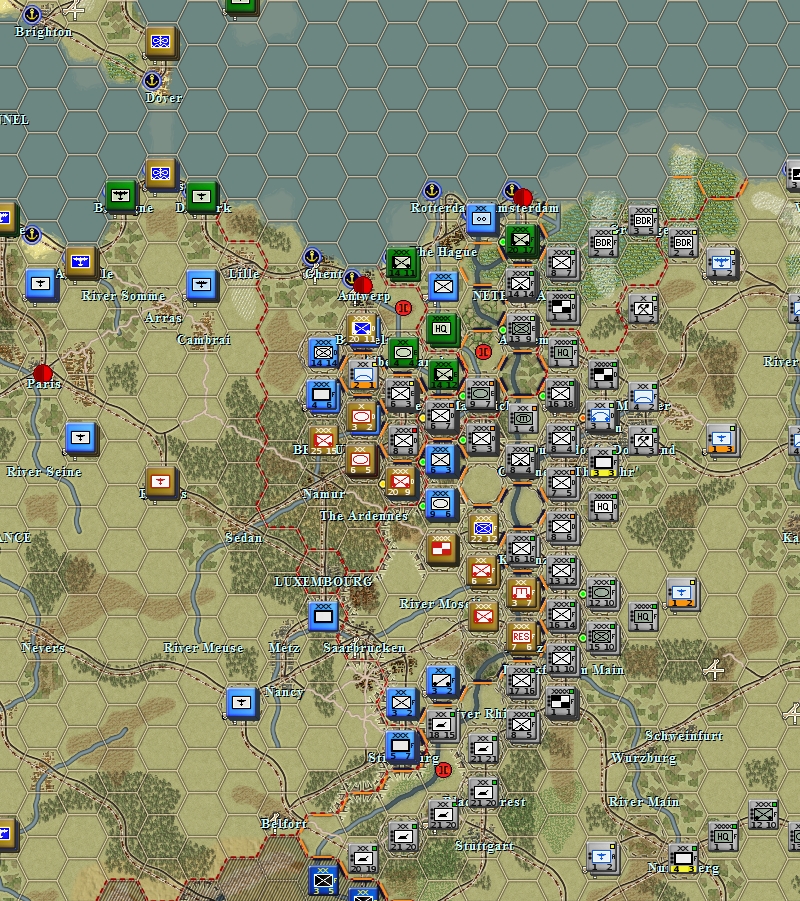
Task: Select grey mechanized unit with strength 15 10
Action: 602,637
